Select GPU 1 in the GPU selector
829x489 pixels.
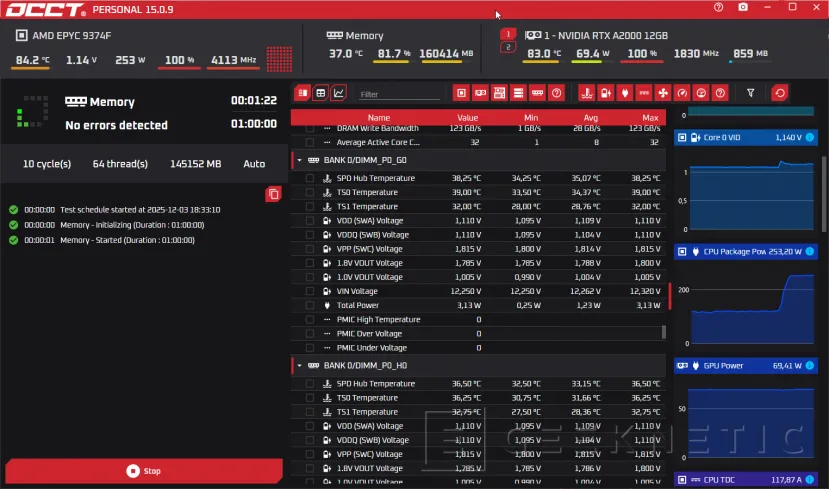coord(508,34)
